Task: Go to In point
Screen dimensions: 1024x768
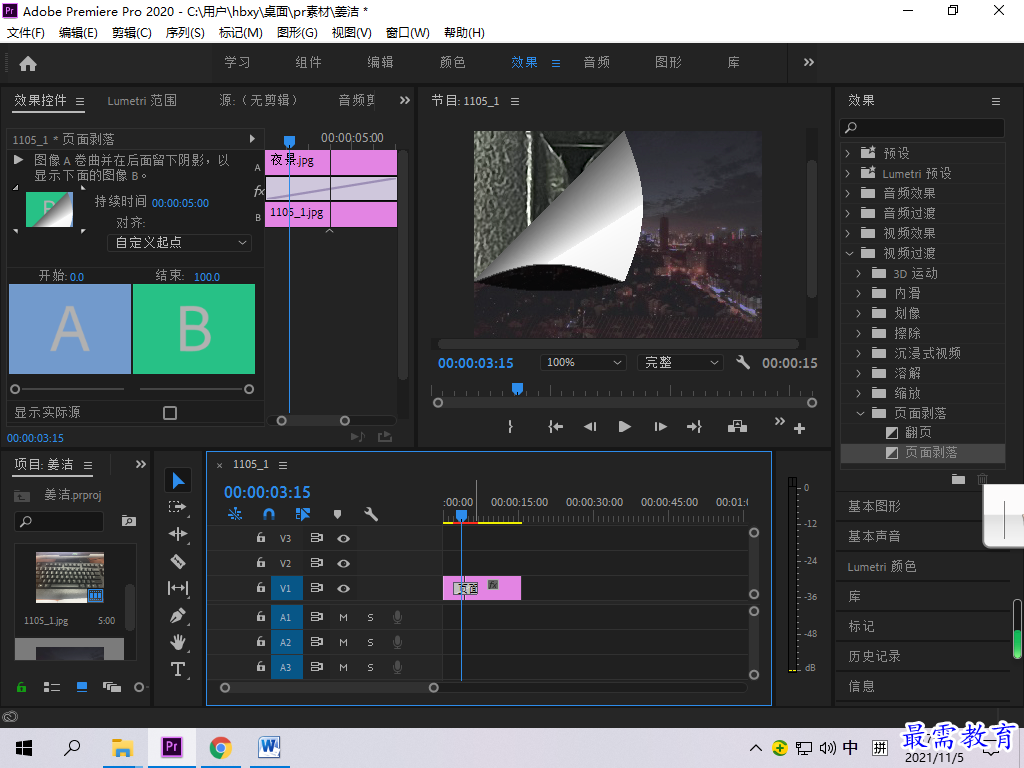Action: (x=555, y=426)
